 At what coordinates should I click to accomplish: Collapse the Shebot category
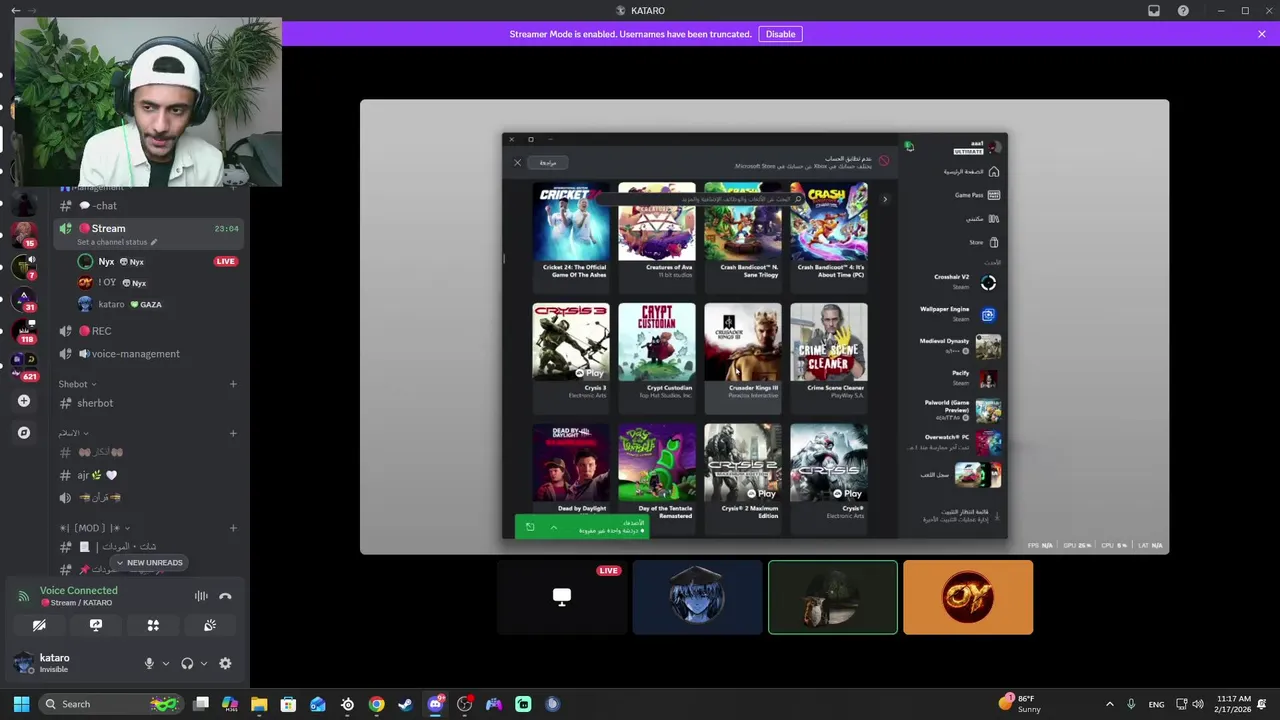(78, 384)
